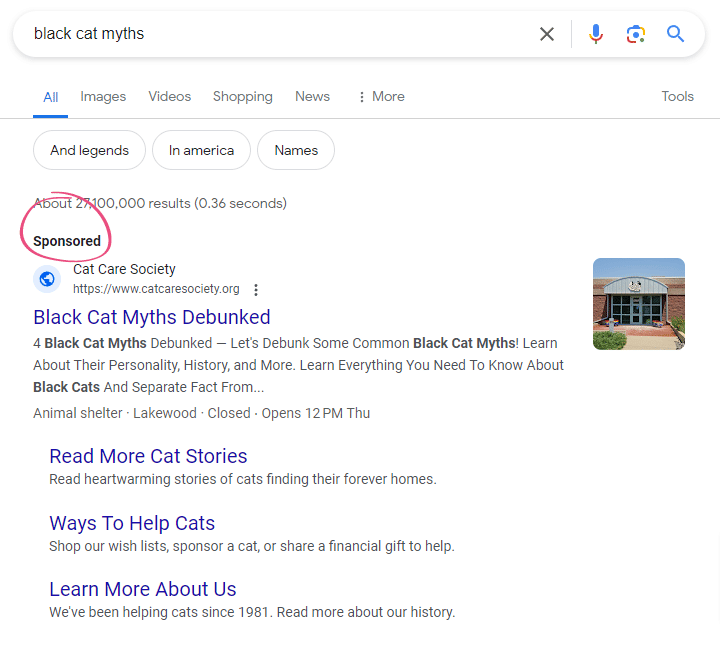Click the Cat Care Society building thumbnail

(639, 304)
